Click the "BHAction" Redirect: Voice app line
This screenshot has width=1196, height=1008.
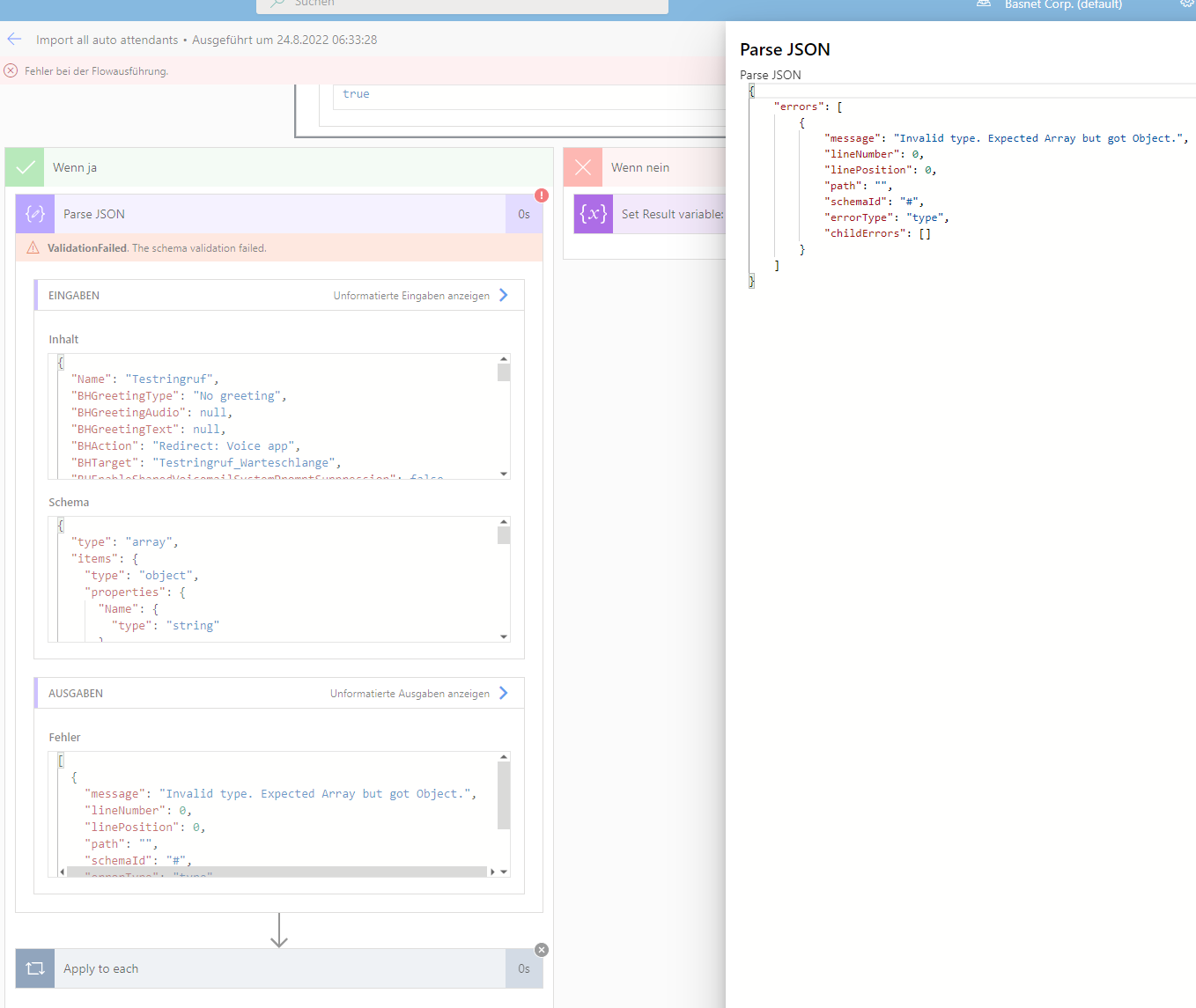point(186,446)
